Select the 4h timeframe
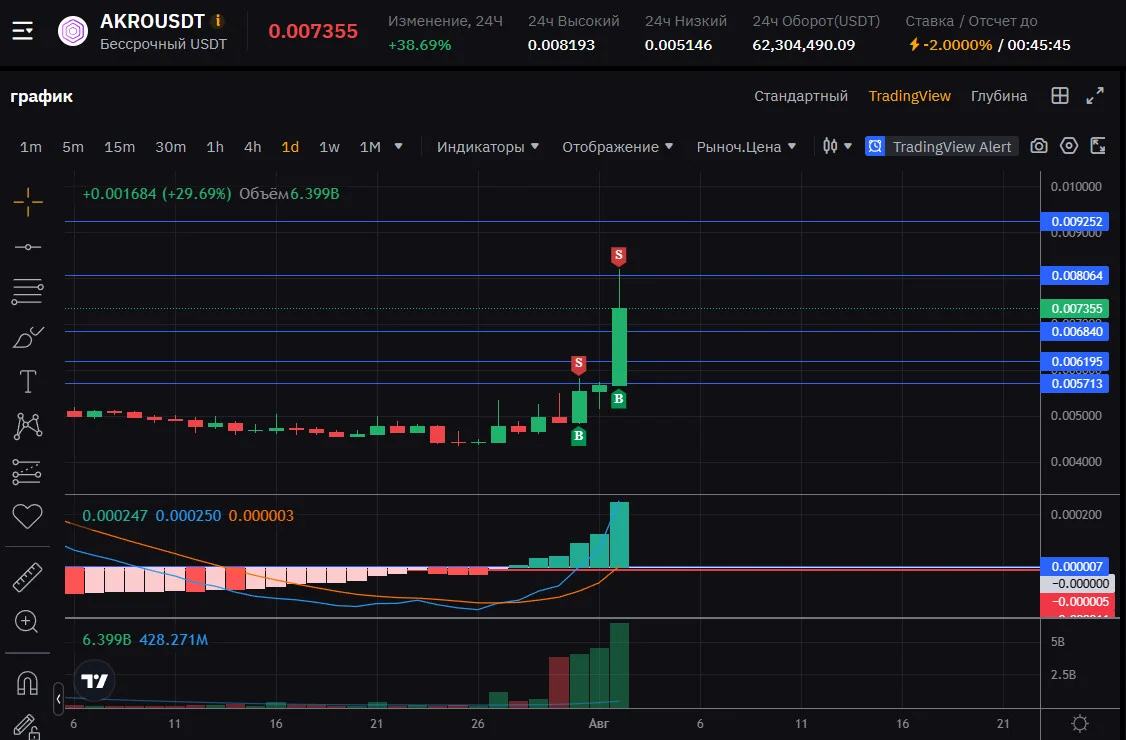This screenshot has width=1126, height=740. [253, 147]
